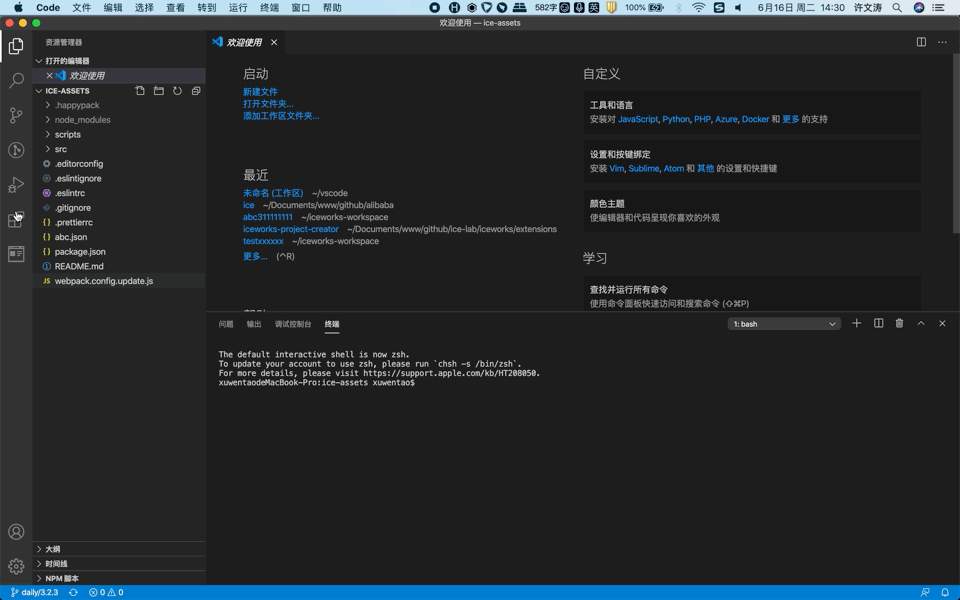The image size is (960, 600).
Task: Switch to the 输出 panel tab
Action: pyautogui.click(x=253, y=324)
